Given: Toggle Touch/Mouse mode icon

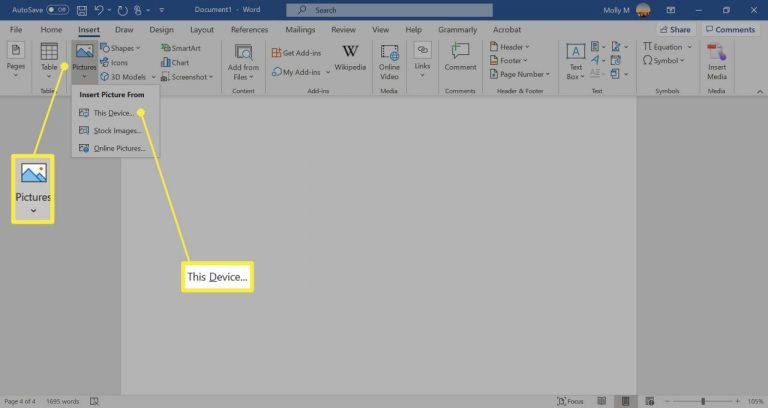Looking at the screenshot, I should point(138,10).
